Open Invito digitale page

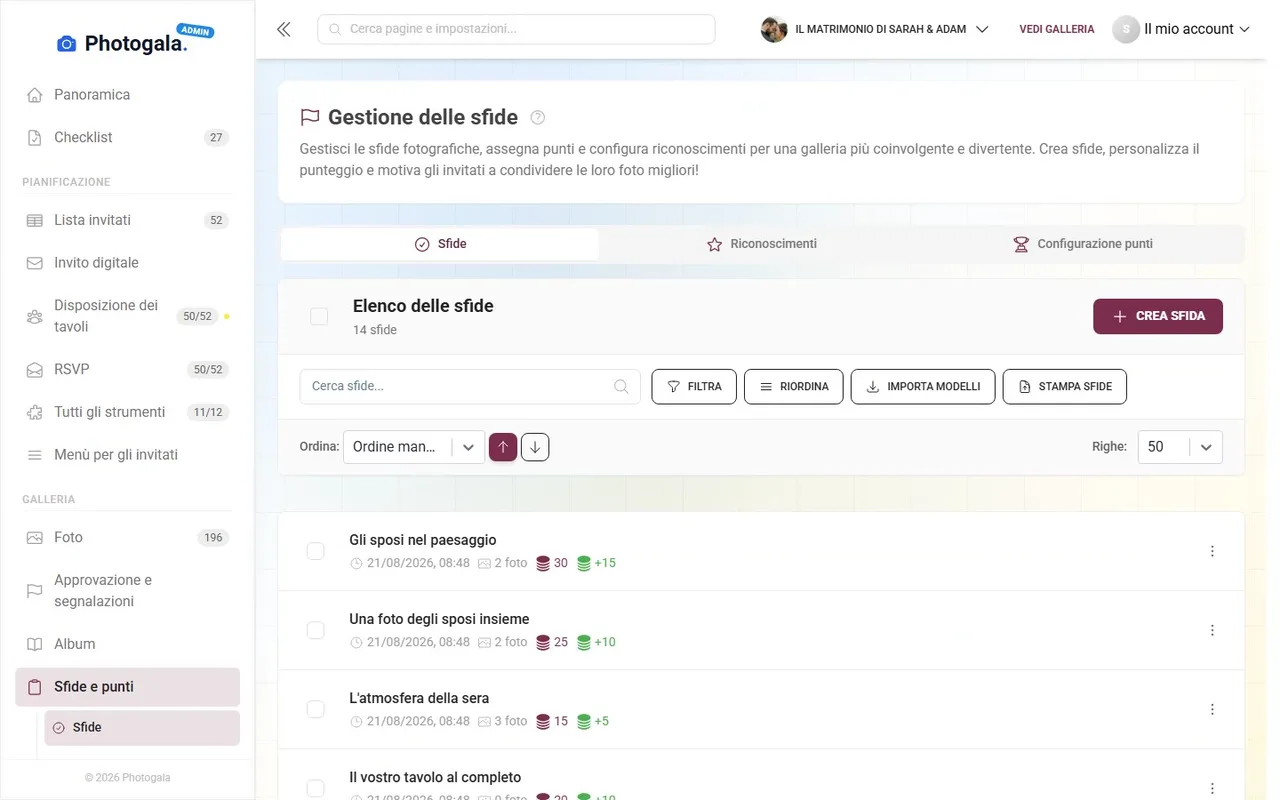coord(128,263)
